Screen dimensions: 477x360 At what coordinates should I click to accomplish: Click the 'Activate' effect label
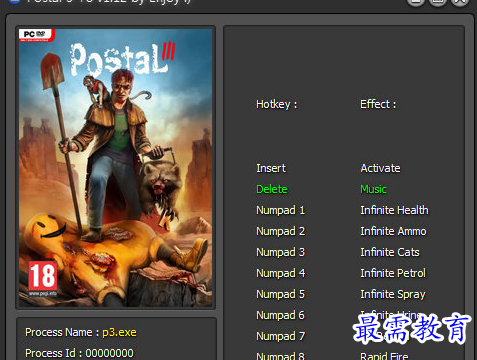tap(380, 168)
